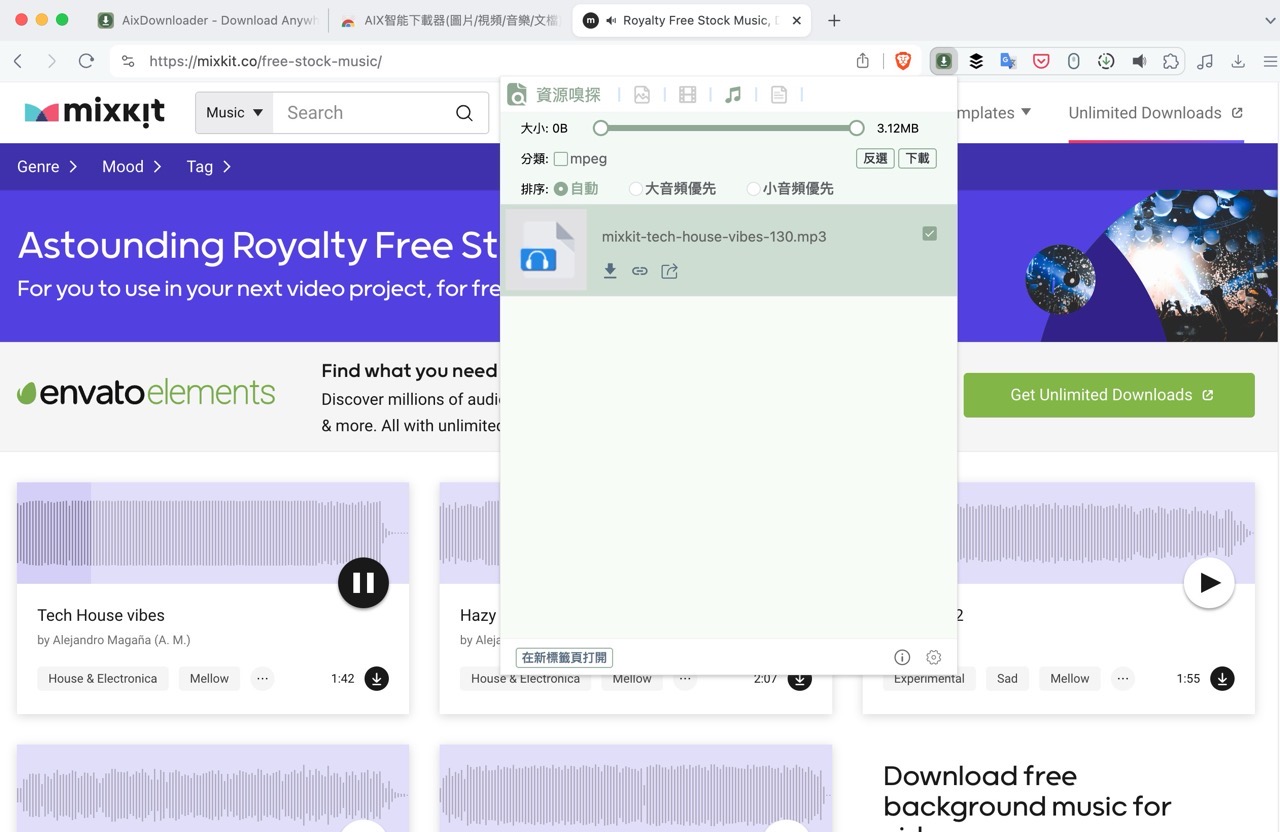Filter sniffed resources by audio type
Viewport: 1280px width, 832px height.
click(x=733, y=95)
